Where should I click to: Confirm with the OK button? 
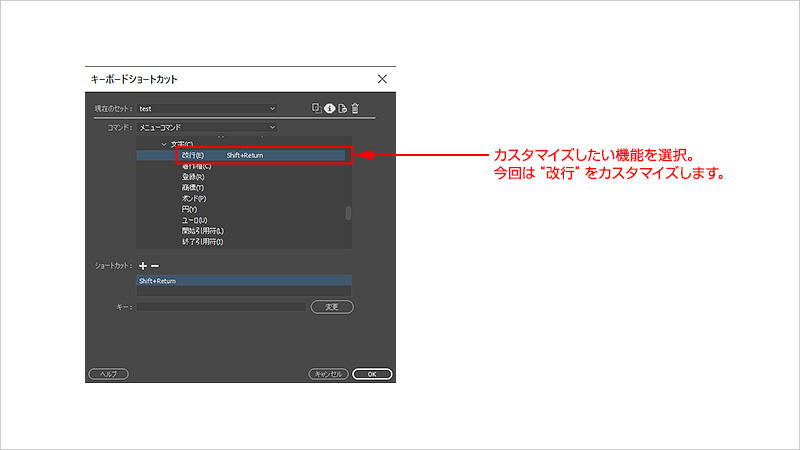(x=372, y=374)
